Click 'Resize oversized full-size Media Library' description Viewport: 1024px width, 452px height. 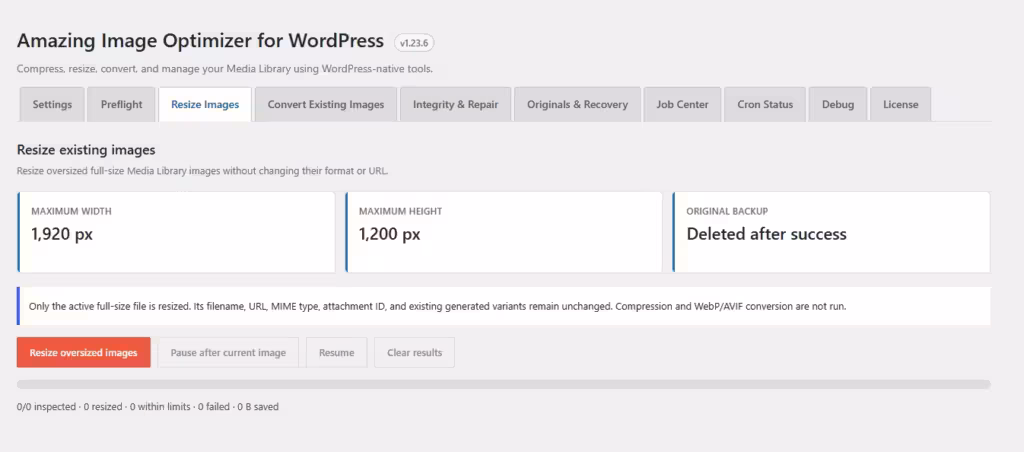(x=202, y=172)
